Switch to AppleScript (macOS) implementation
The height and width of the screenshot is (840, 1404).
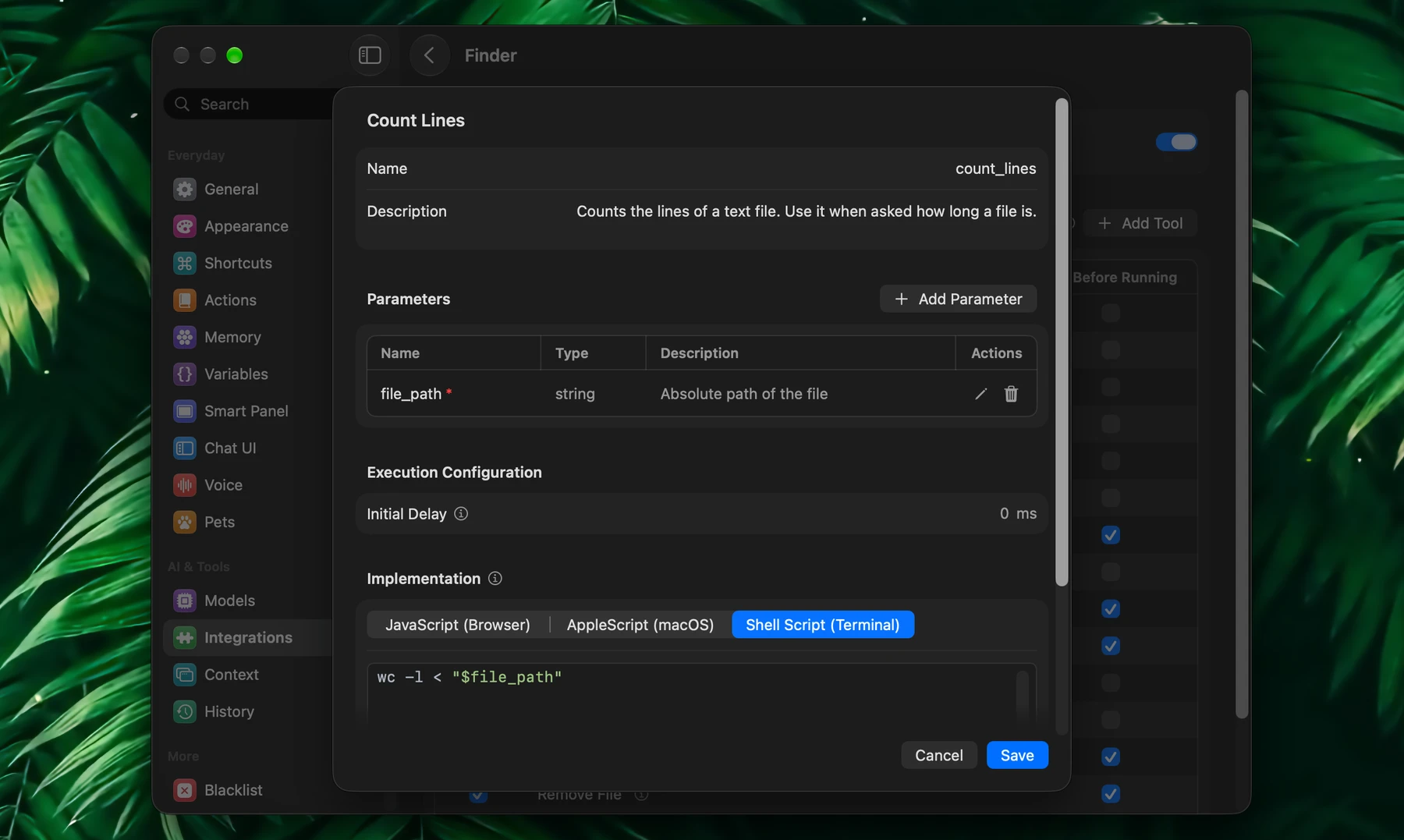click(640, 625)
